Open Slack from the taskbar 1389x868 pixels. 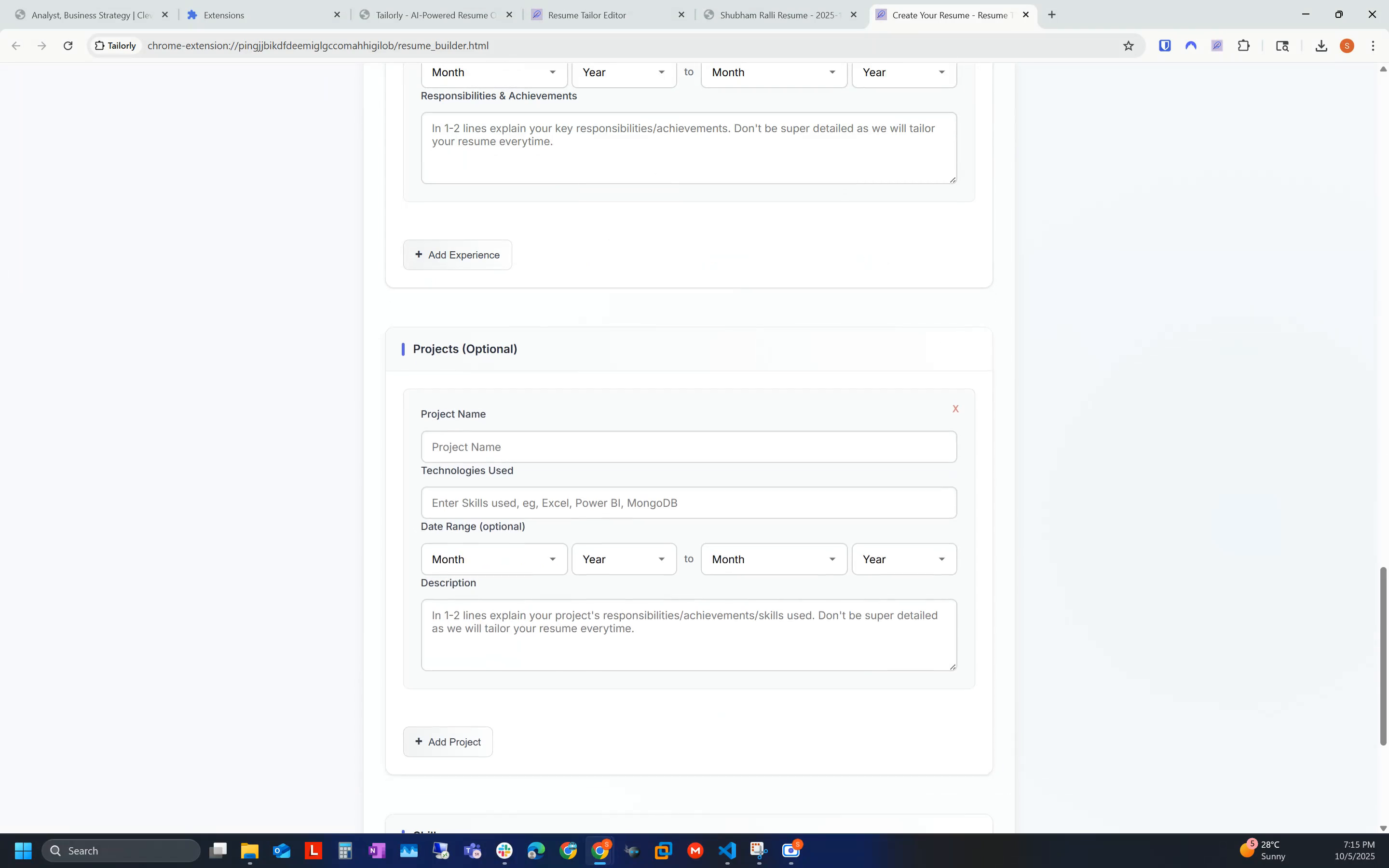point(504,851)
